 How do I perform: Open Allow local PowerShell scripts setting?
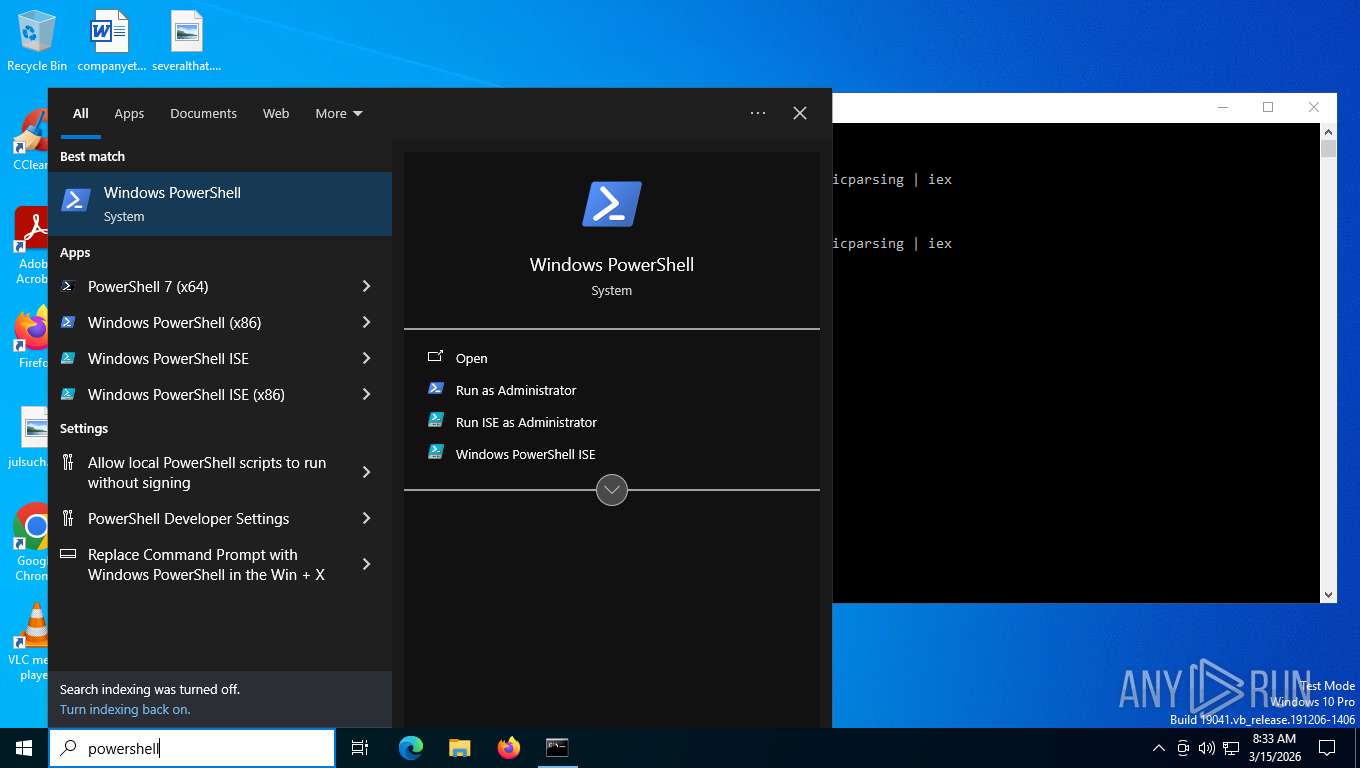pyautogui.click(x=207, y=472)
